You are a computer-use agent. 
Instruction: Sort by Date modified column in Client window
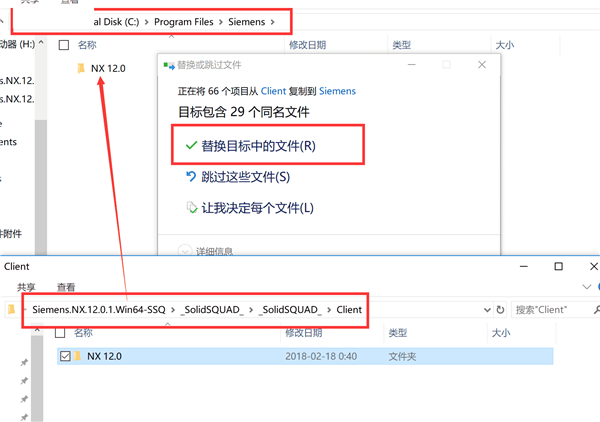[x=303, y=333]
